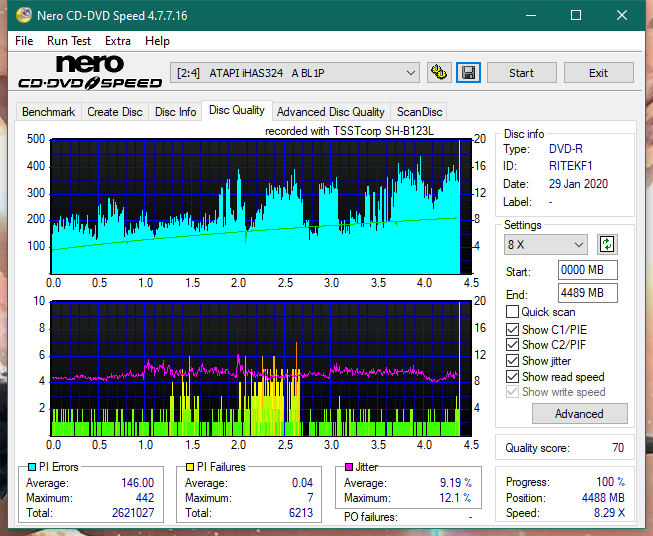Viewport: 653px width, 536px height.
Task: Click the Exit button
Action: [598, 73]
